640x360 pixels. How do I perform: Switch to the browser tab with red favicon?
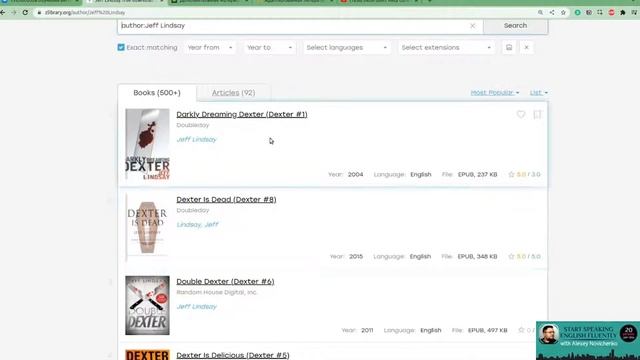tap(380, 2)
